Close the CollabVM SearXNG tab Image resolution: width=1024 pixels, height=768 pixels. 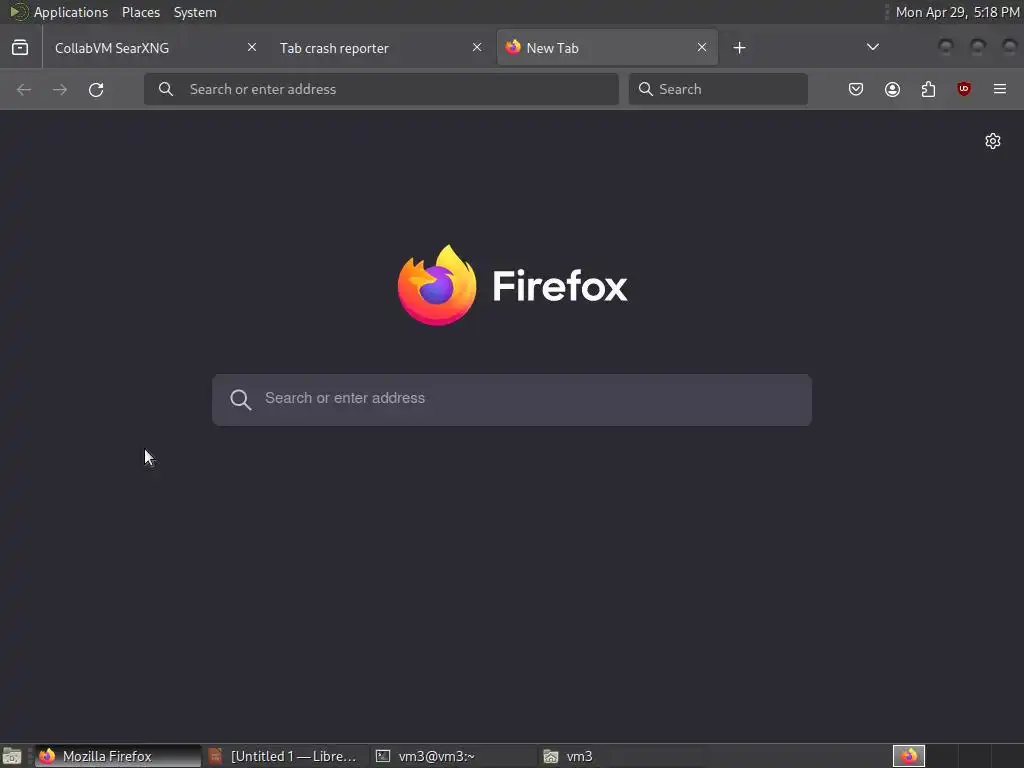[252, 47]
